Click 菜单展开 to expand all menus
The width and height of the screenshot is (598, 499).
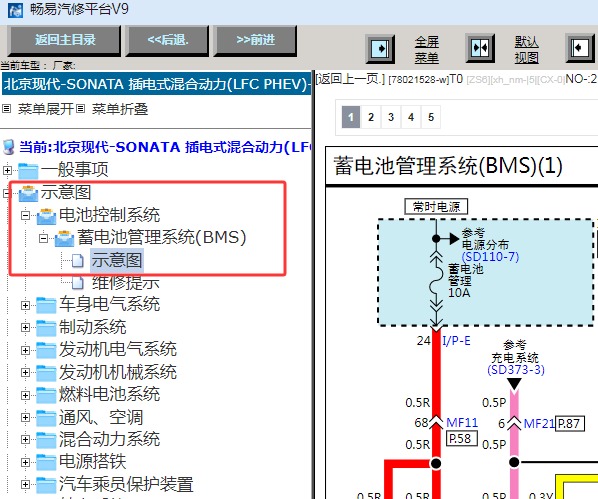click(x=45, y=109)
